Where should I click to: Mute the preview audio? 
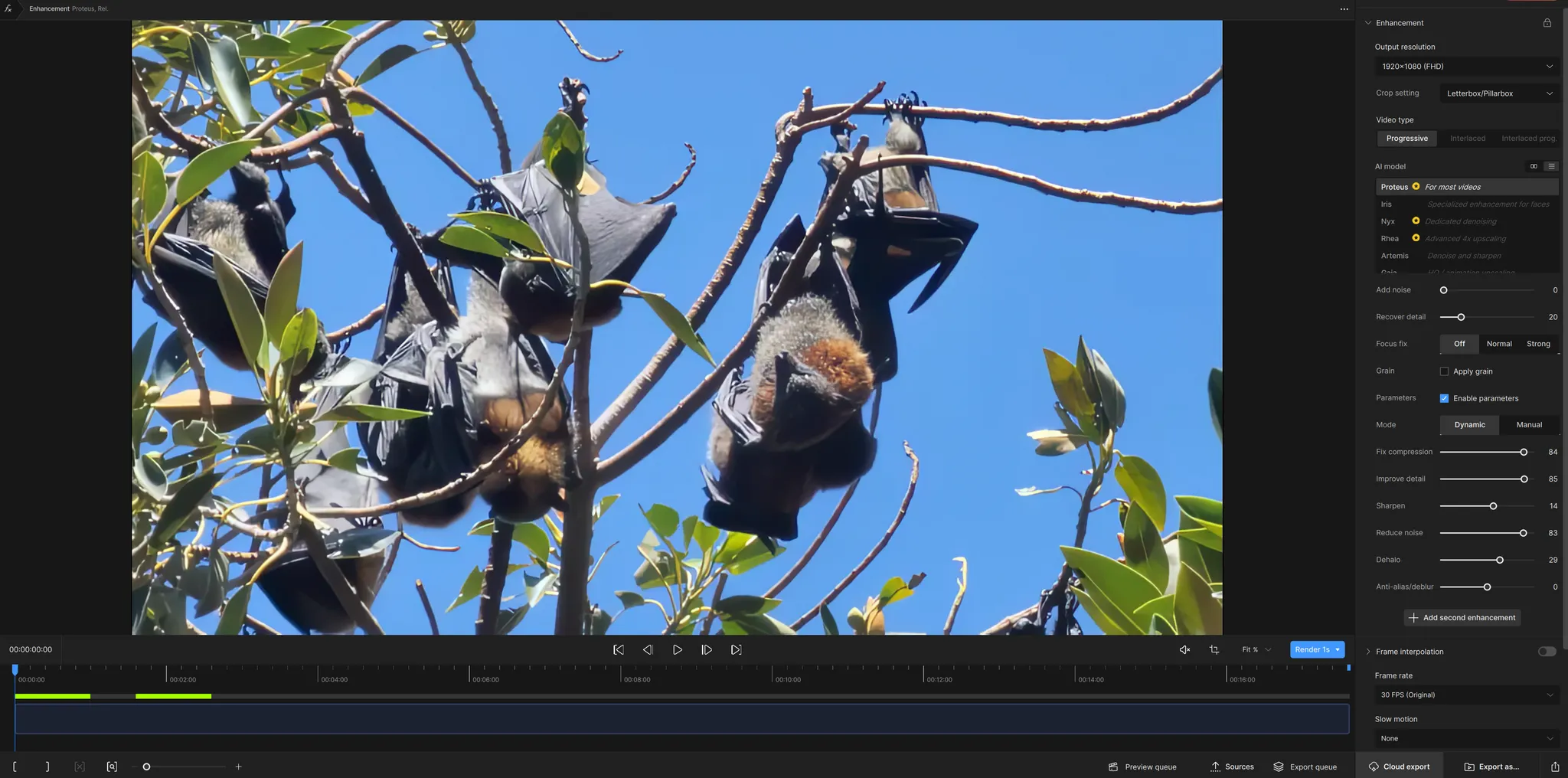(1184, 649)
